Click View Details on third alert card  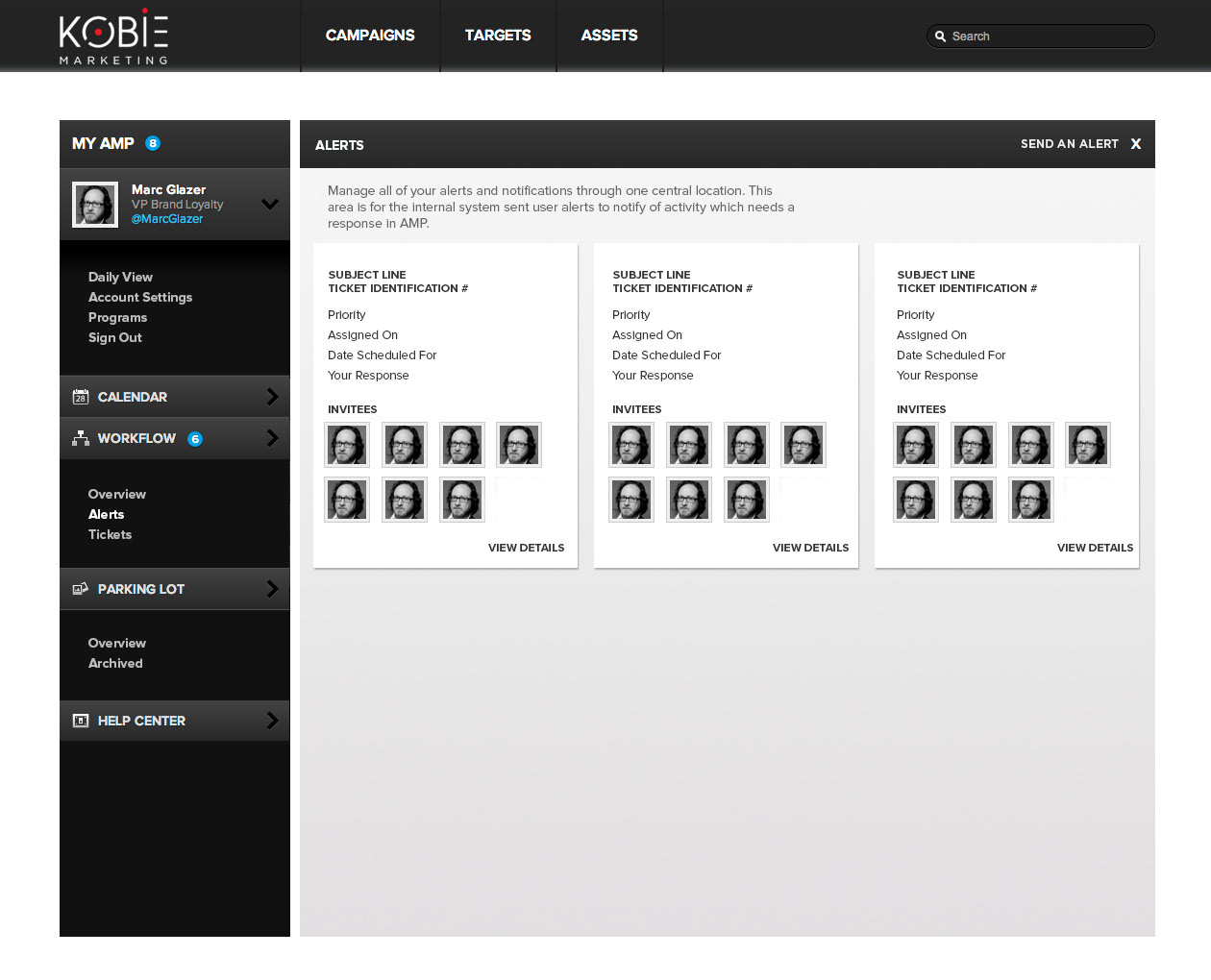(1095, 548)
